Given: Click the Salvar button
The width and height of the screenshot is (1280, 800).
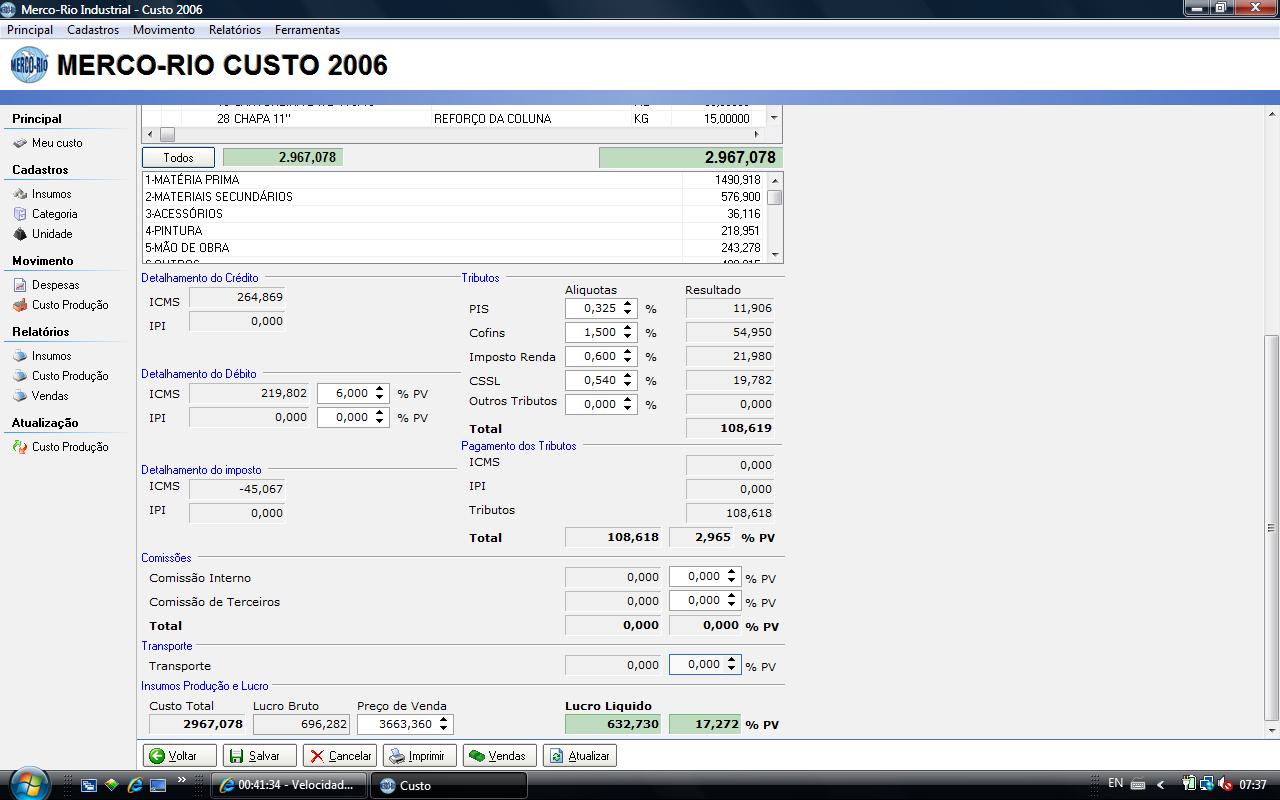Looking at the screenshot, I should [259, 756].
